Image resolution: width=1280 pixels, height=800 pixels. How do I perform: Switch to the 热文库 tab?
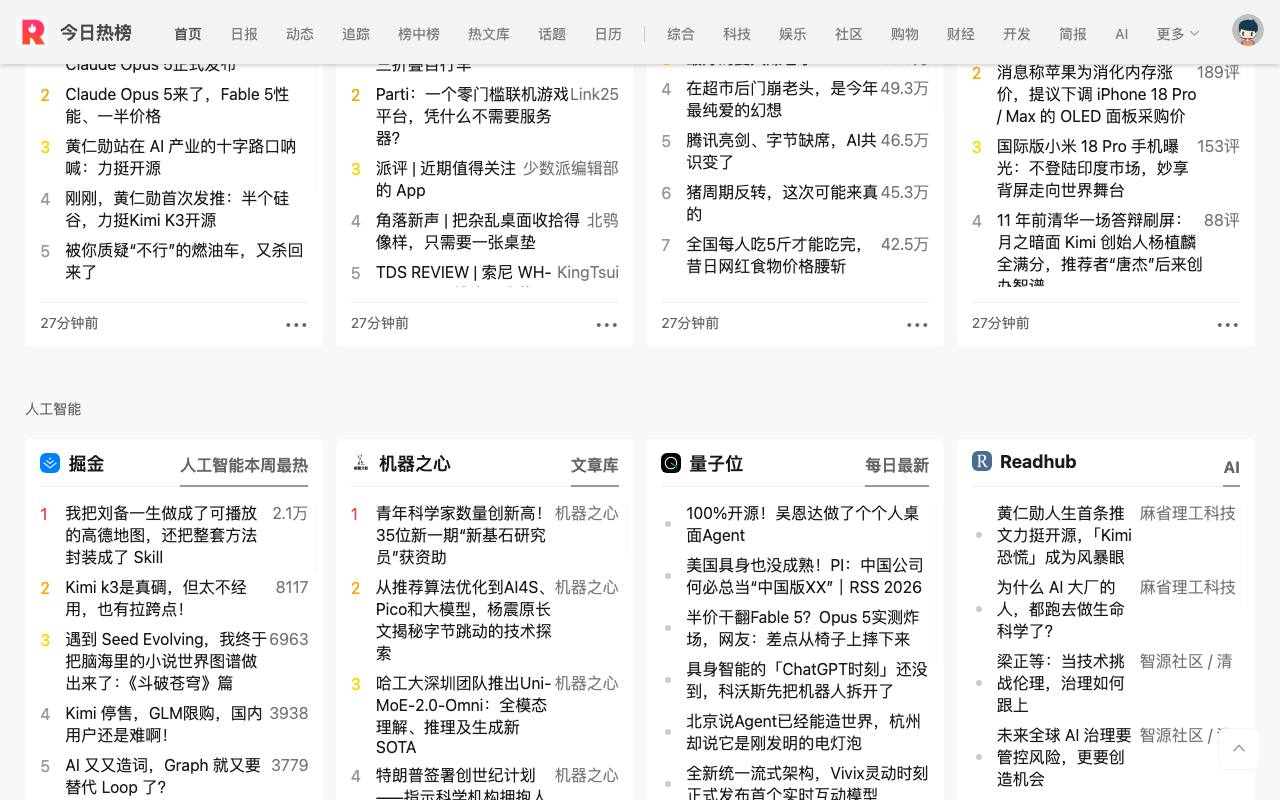489,34
